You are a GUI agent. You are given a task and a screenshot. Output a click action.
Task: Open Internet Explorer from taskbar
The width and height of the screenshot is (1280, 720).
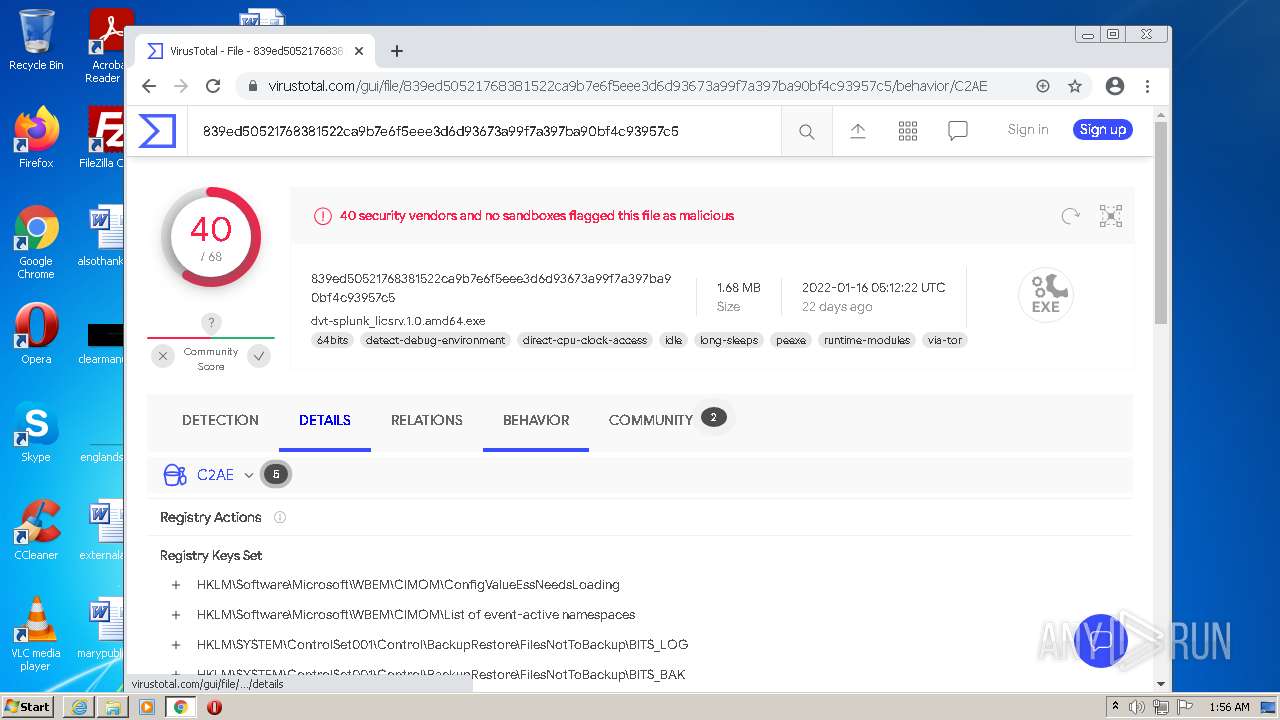[x=79, y=707]
